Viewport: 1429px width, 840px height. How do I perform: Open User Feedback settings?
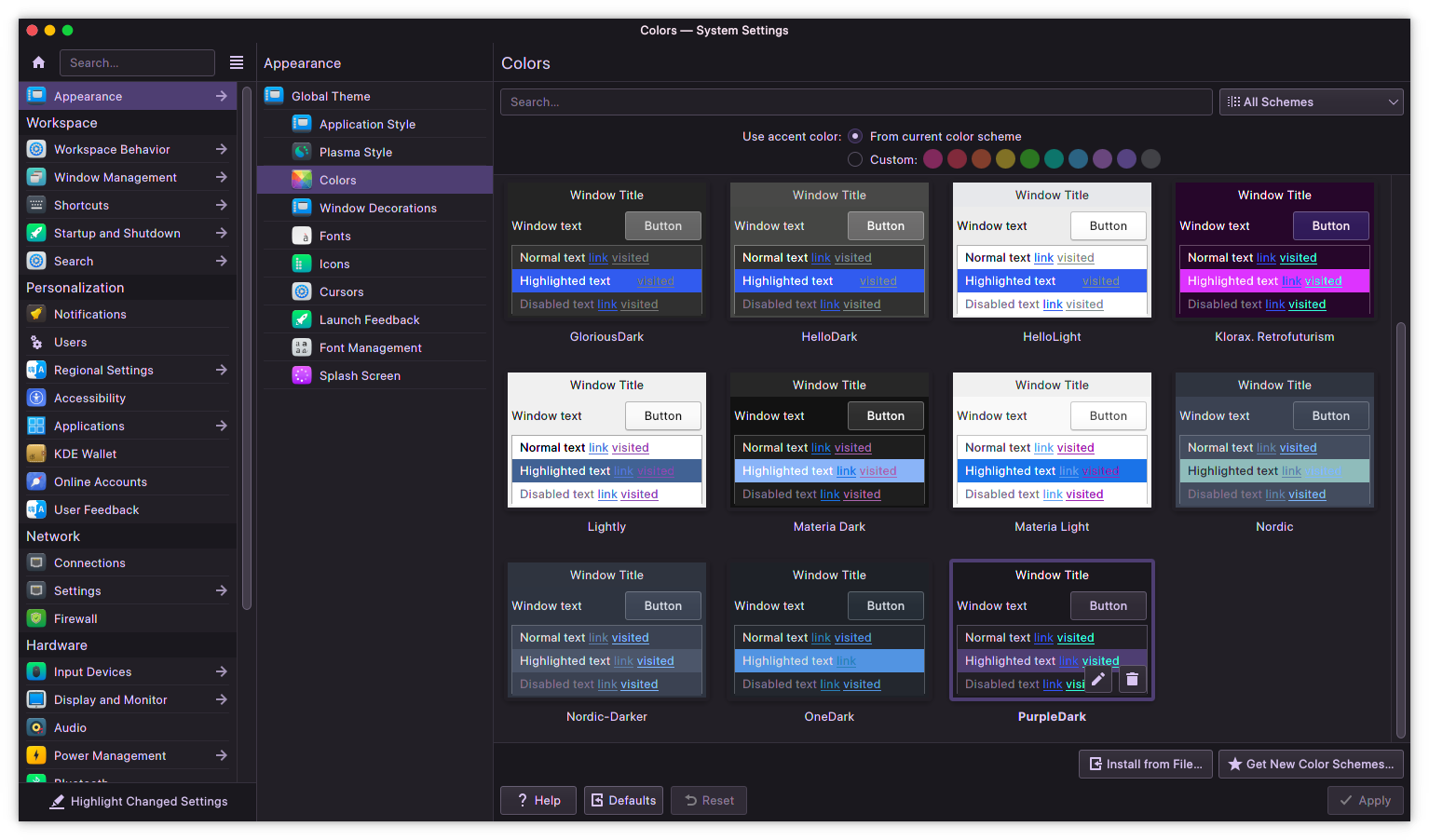(128, 509)
